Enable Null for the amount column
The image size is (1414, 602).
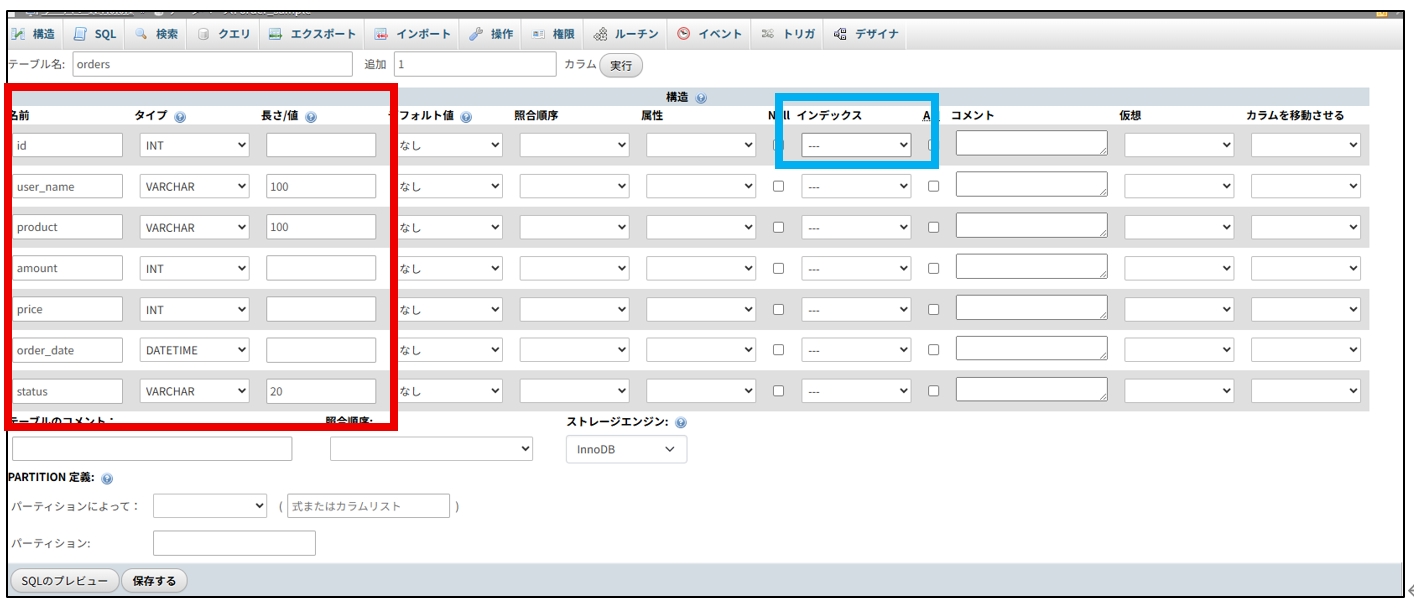click(779, 268)
